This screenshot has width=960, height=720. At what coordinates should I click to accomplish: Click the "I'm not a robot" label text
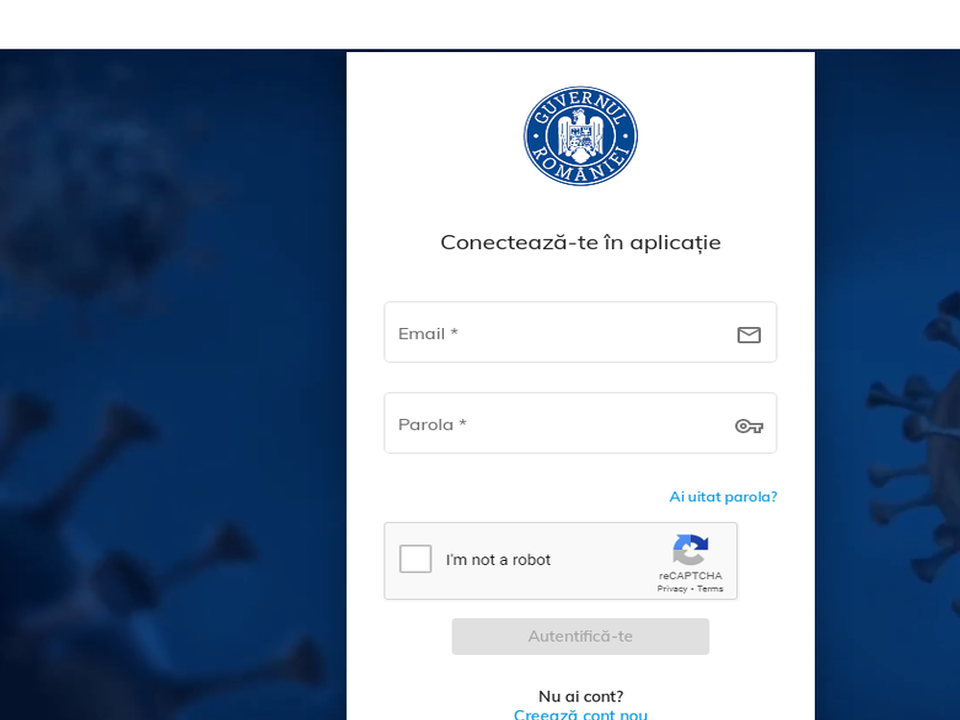(498, 560)
